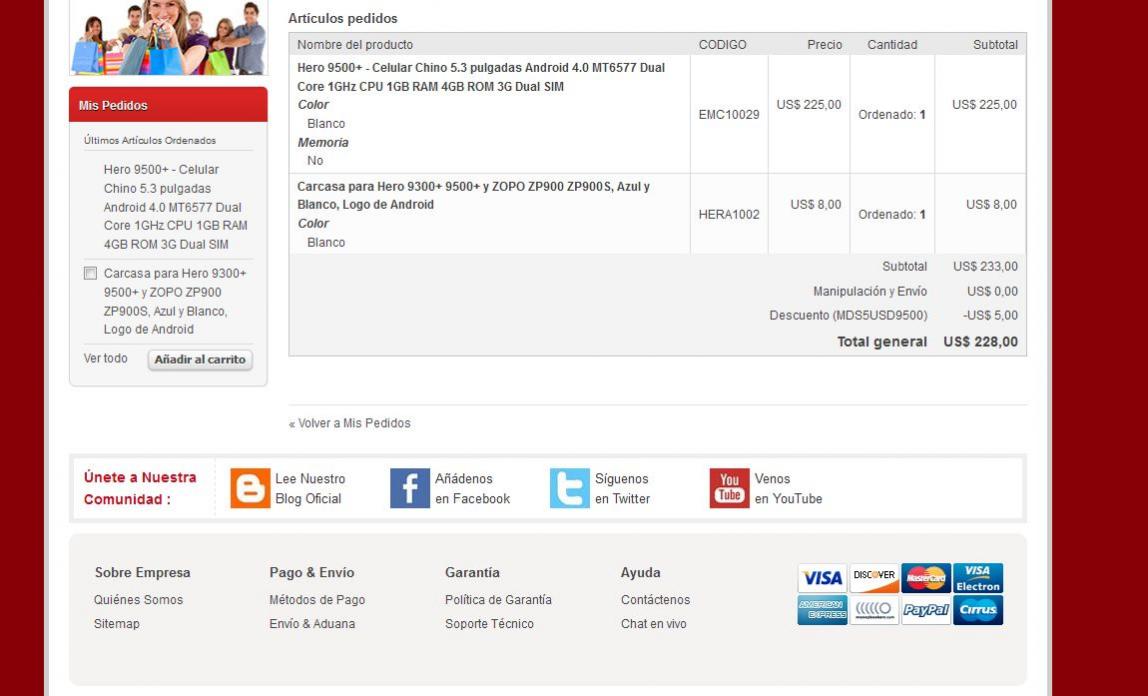The width and height of the screenshot is (1148, 696).
Task: Click the Total general US$ 228,00 value
Action: pyautogui.click(x=980, y=342)
